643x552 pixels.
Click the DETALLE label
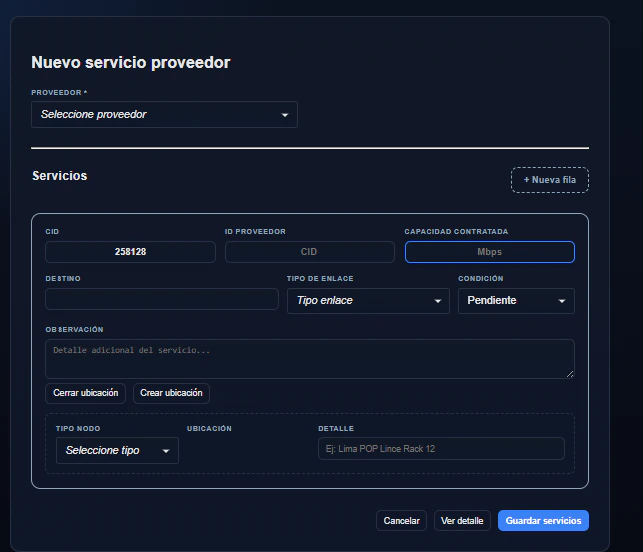[336, 429]
